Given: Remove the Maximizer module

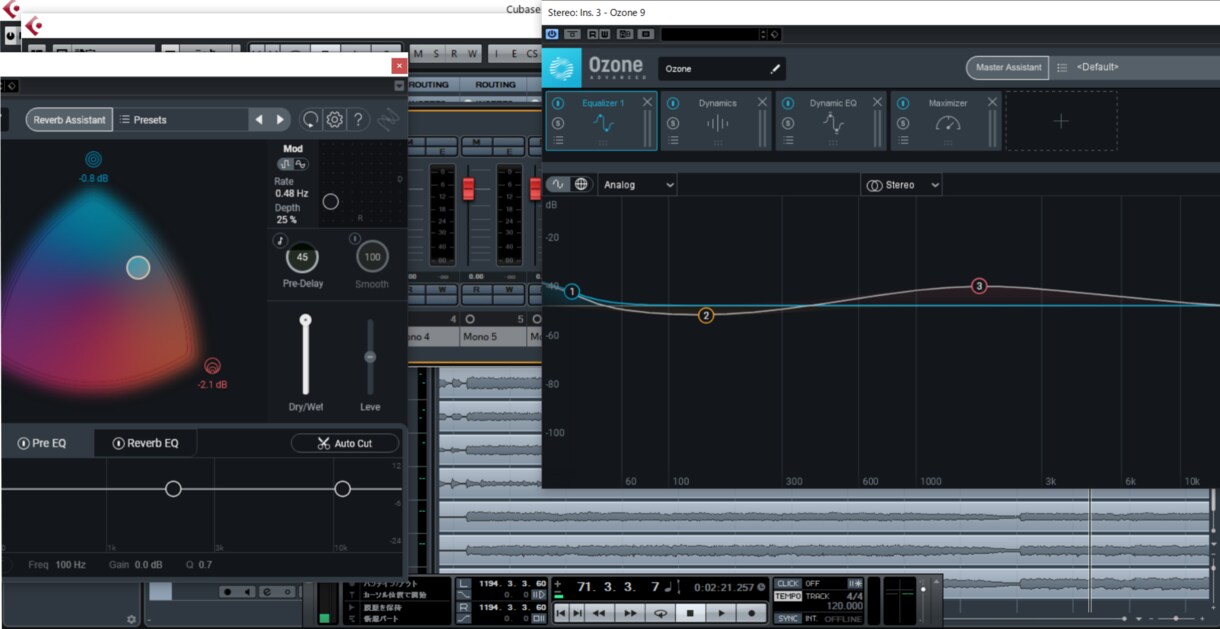Looking at the screenshot, I should click(993, 103).
